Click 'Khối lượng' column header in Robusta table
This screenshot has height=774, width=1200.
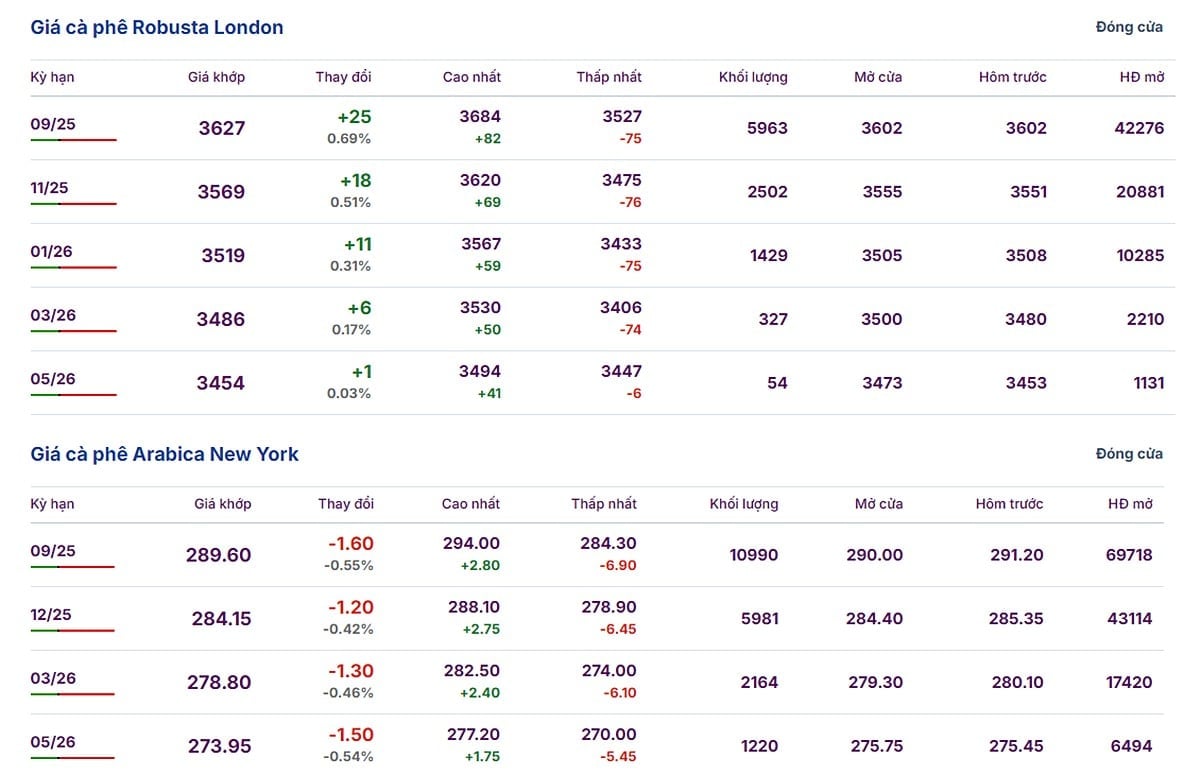[753, 77]
